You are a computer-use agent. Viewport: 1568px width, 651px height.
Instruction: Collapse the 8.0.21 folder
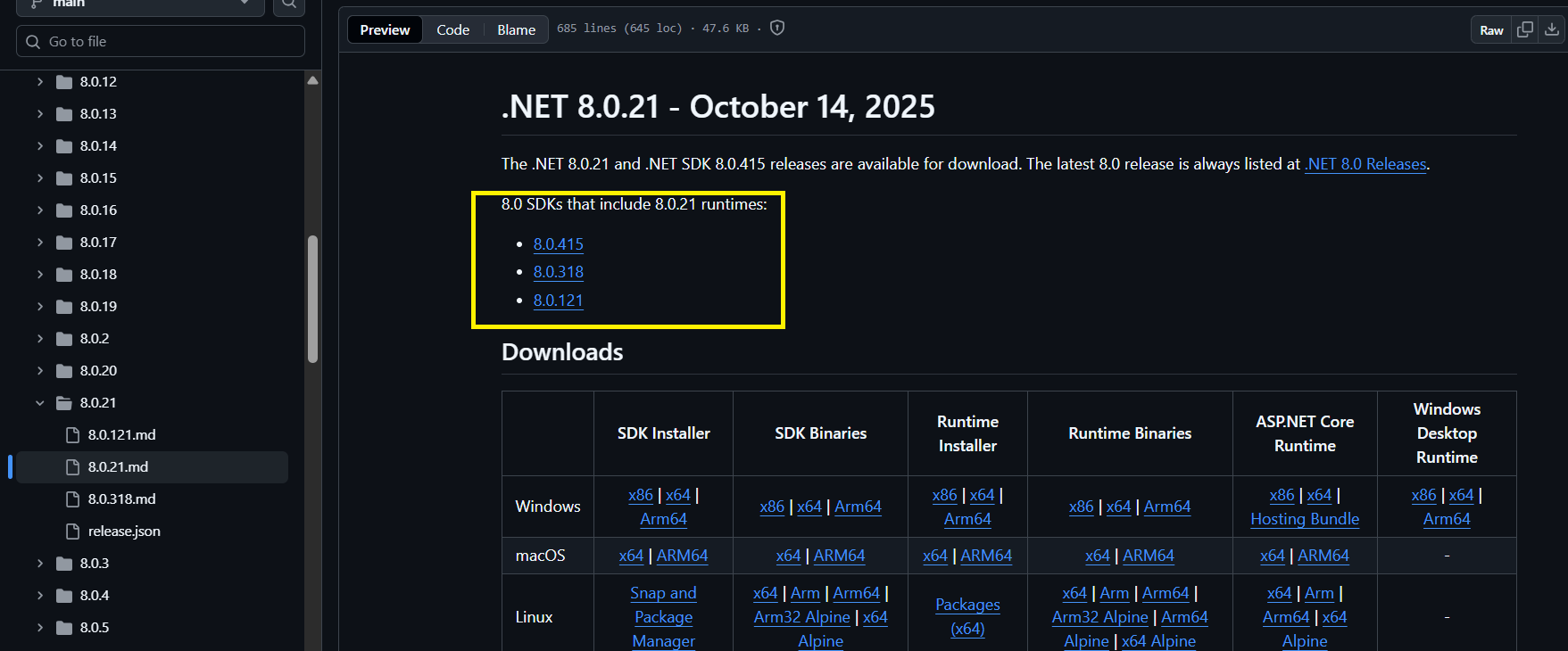click(40, 403)
